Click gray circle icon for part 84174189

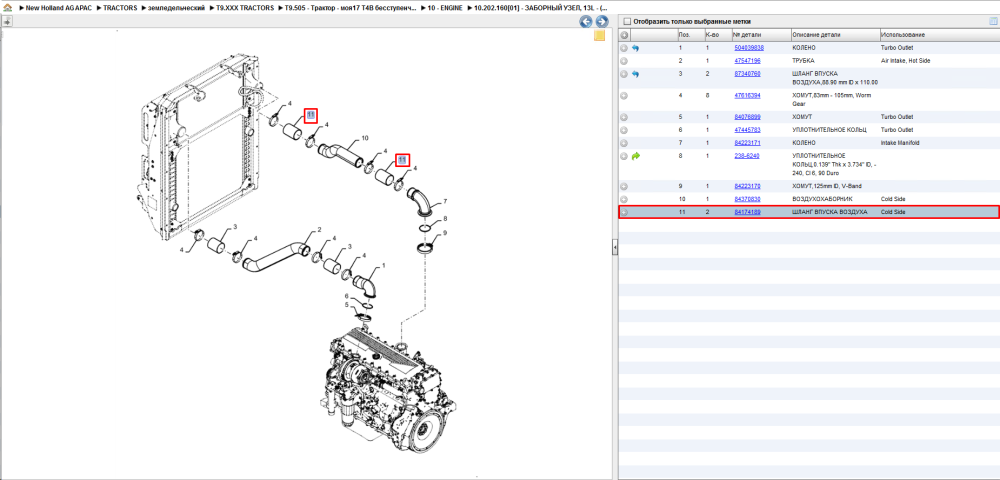624,212
